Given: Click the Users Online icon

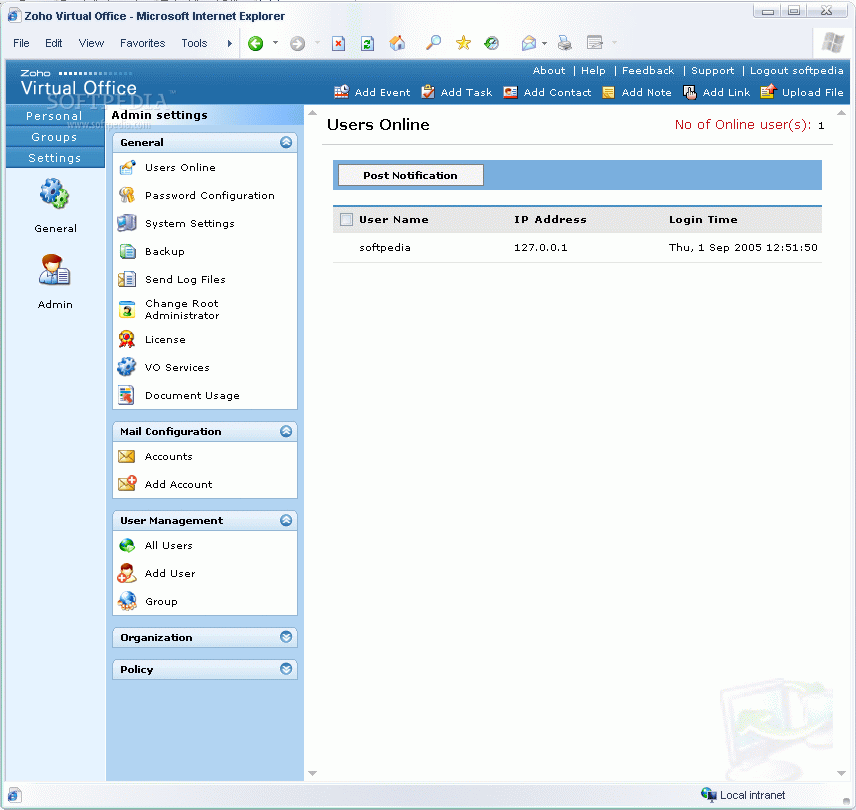Looking at the screenshot, I should point(127,168).
